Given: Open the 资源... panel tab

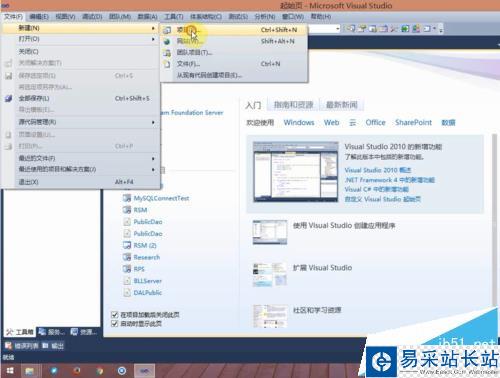Looking at the screenshot, I should (84, 332).
